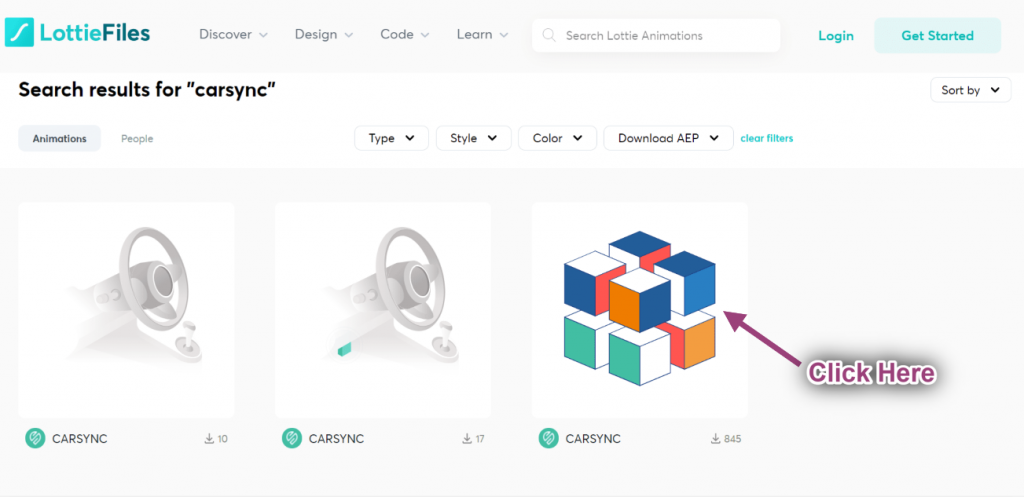
Task: Click the clear filters link
Action: (x=767, y=138)
